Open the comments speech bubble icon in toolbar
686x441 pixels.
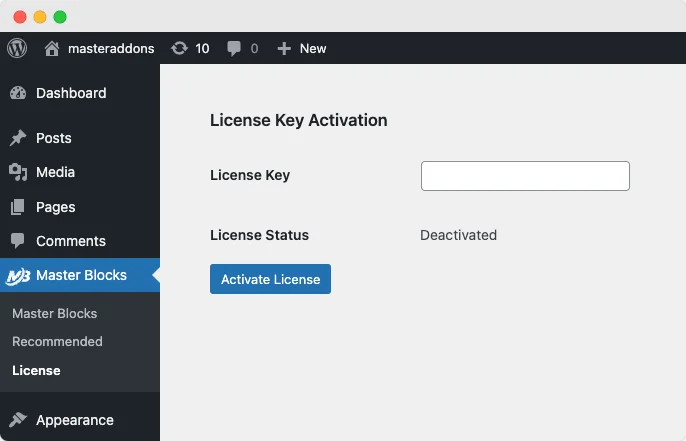(234, 49)
